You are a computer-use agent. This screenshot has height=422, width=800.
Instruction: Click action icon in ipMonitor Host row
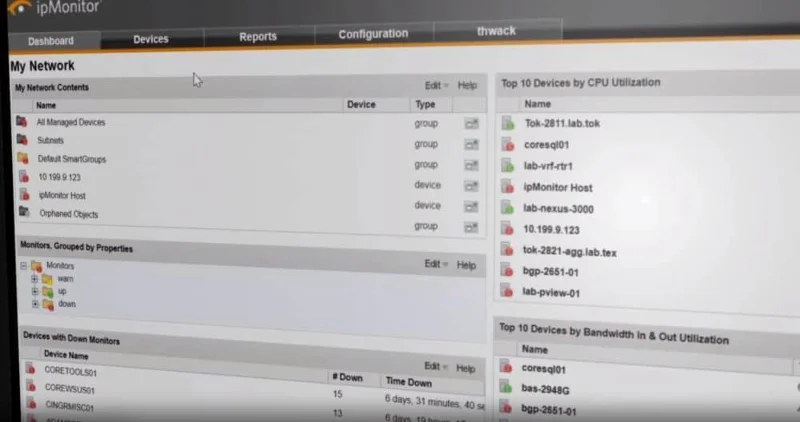pos(471,207)
